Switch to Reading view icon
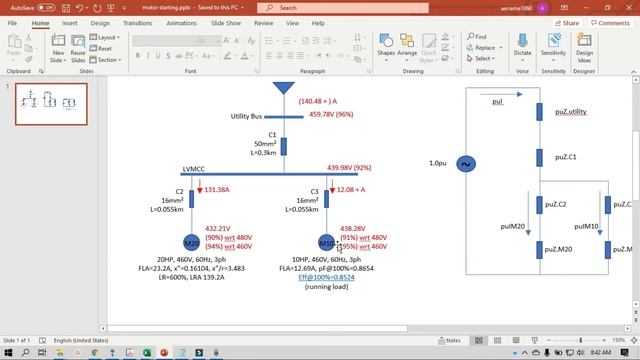The height and width of the screenshot is (360, 640). (516, 340)
